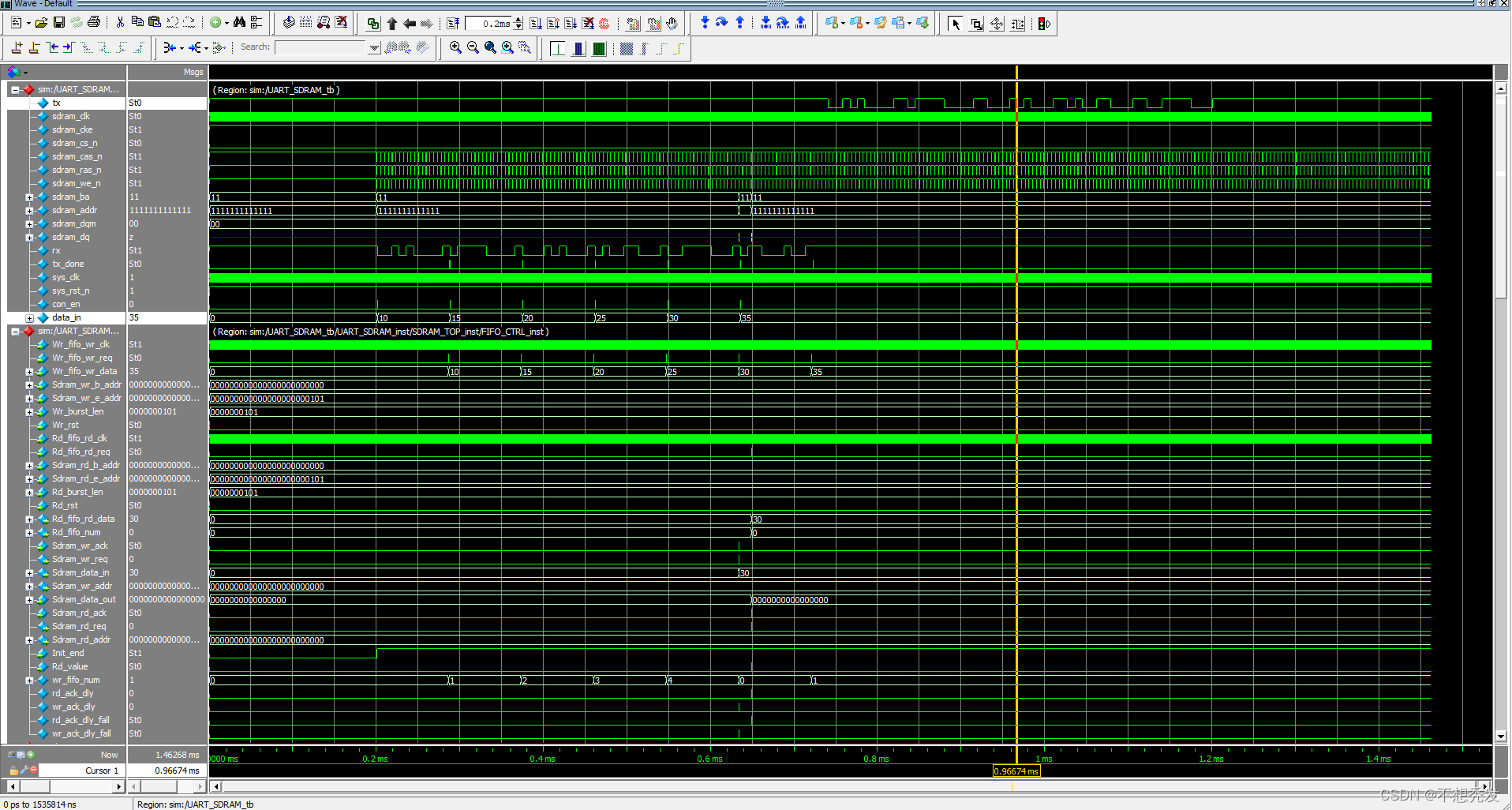
Task: Click the Zoom In magnifier icon
Action: (x=455, y=48)
